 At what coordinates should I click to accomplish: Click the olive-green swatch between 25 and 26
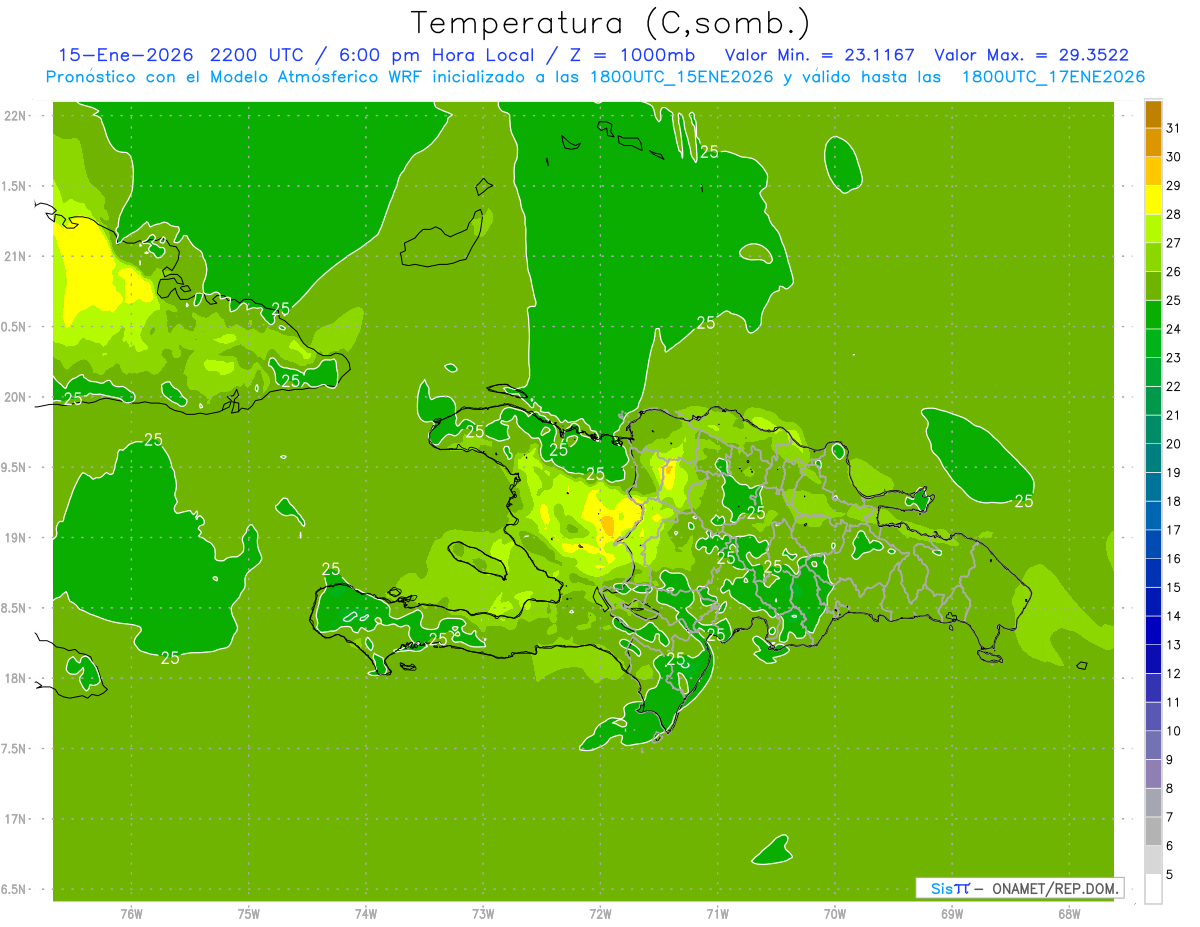[x=1153, y=286]
